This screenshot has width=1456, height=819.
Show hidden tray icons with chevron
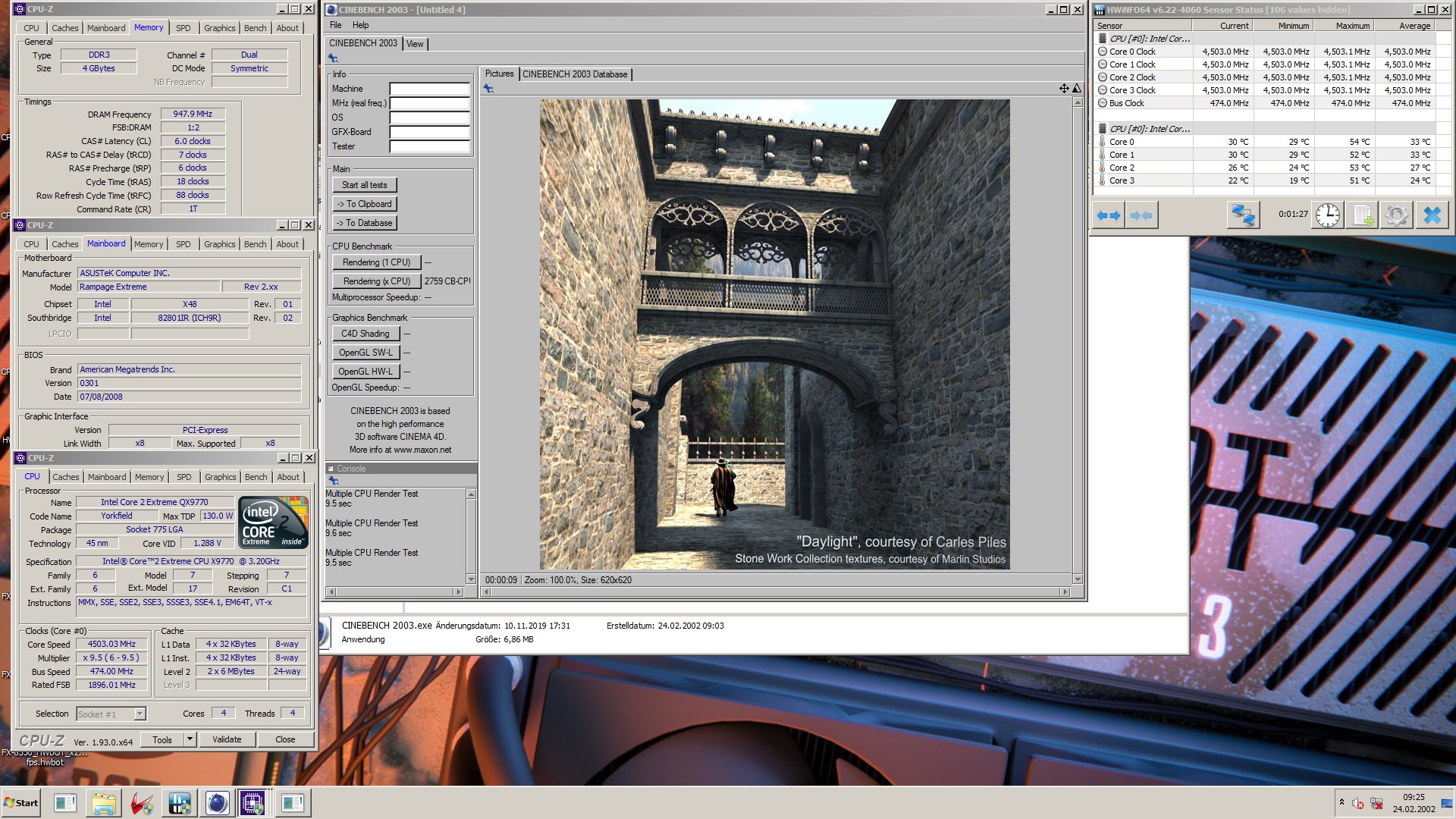point(1341,802)
